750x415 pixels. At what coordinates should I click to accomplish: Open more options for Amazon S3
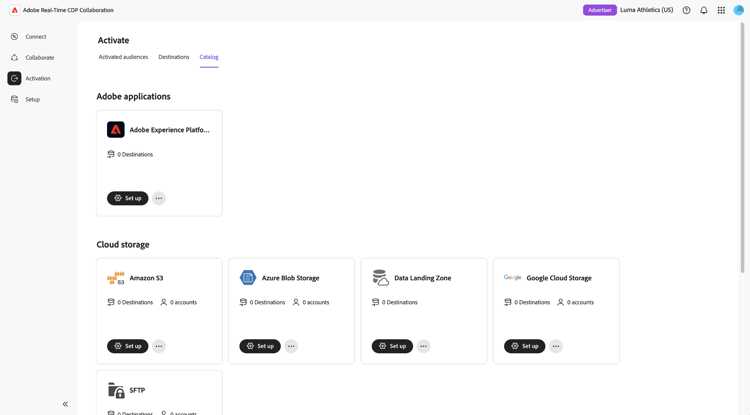point(159,346)
